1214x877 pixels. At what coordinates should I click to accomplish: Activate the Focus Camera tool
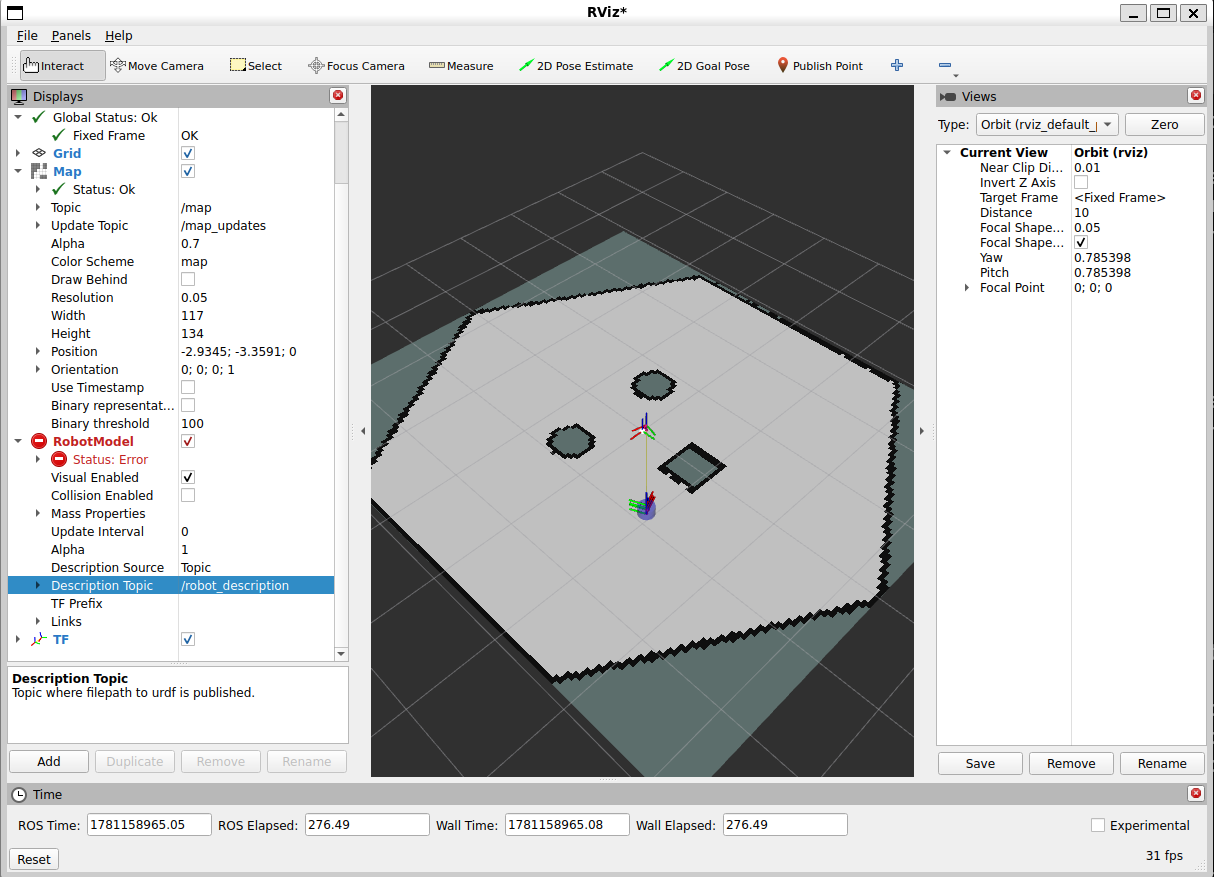[357, 66]
